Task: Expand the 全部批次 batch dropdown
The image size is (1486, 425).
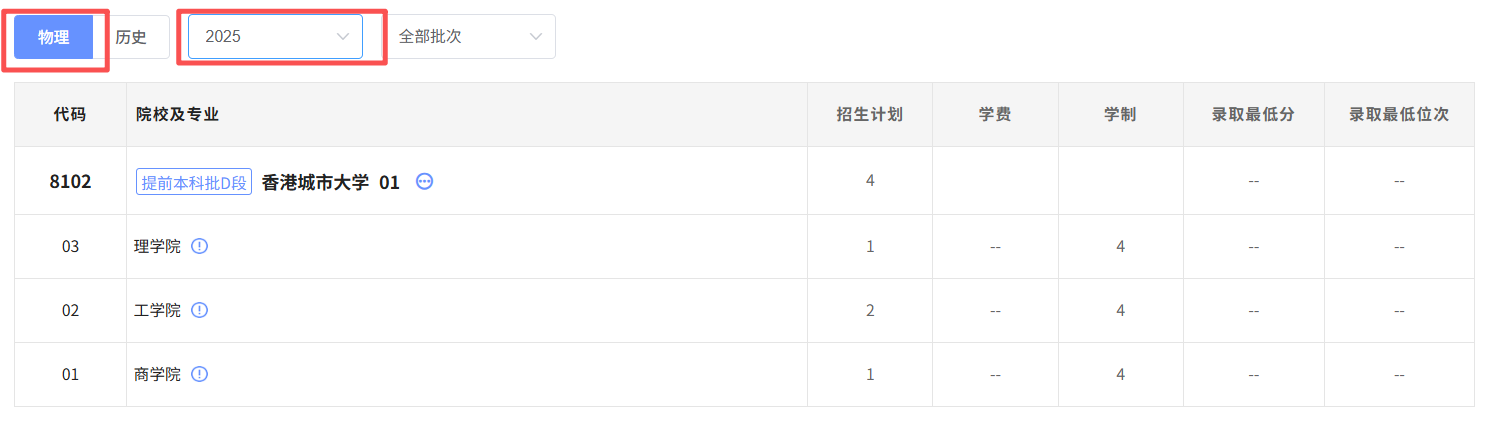Action: (x=469, y=37)
